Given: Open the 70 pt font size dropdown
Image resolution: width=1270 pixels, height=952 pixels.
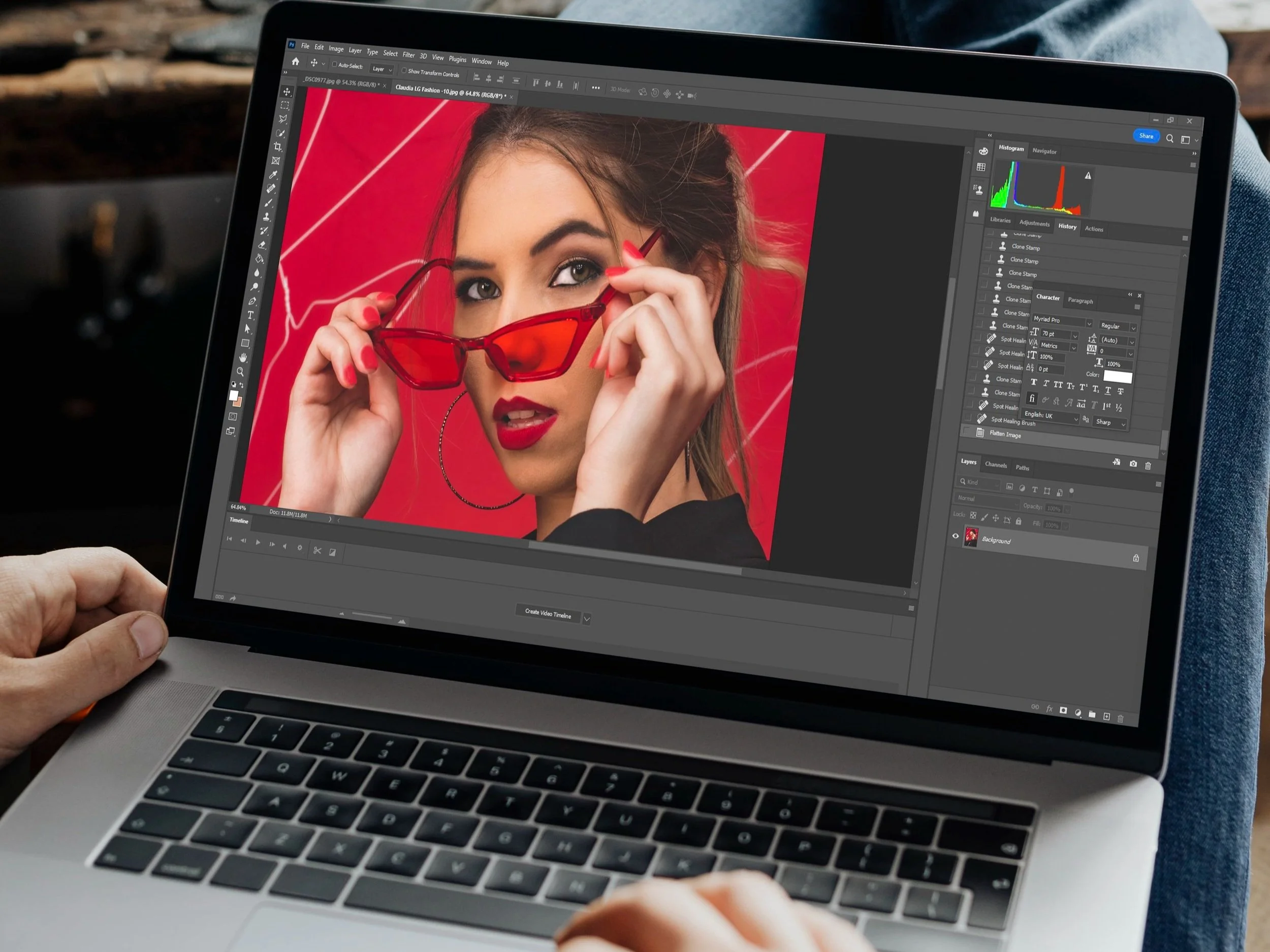Looking at the screenshot, I should tap(1059, 334).
